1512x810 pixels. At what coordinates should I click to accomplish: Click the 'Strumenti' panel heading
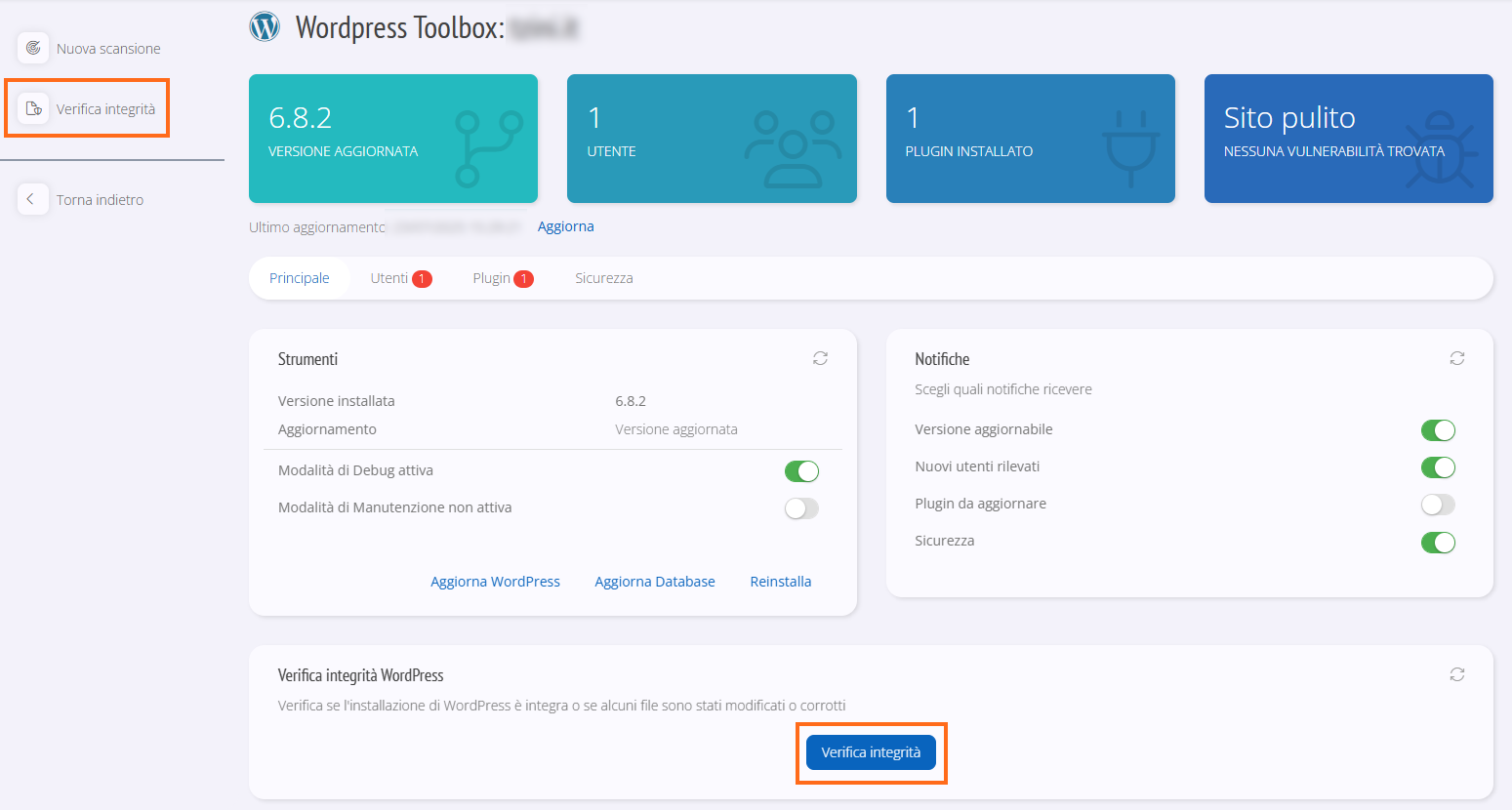click(307, 359)
